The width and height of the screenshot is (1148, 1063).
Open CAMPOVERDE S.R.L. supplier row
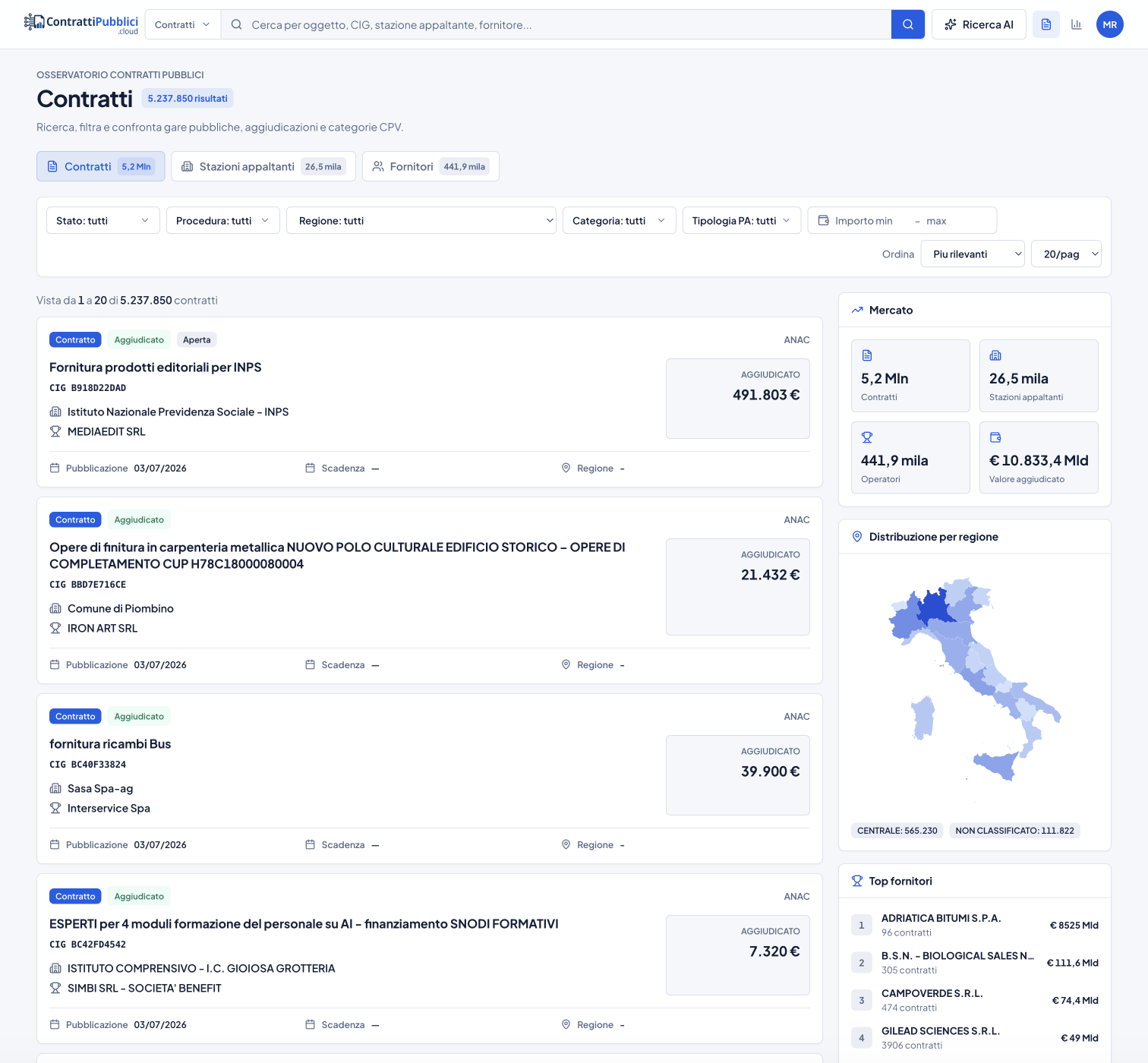[975, 1000]
